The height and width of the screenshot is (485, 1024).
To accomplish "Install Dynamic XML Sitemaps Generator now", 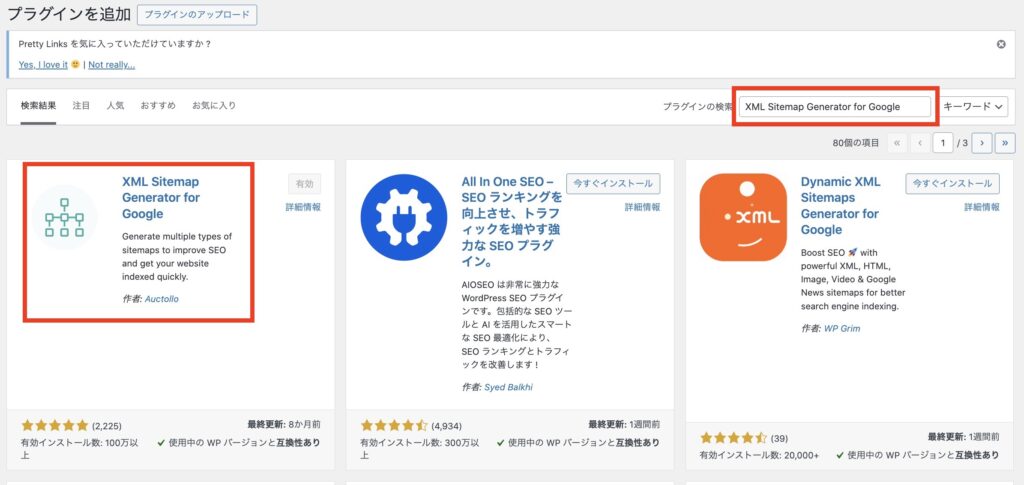I will pyautogui.click(x=952, y=184).
